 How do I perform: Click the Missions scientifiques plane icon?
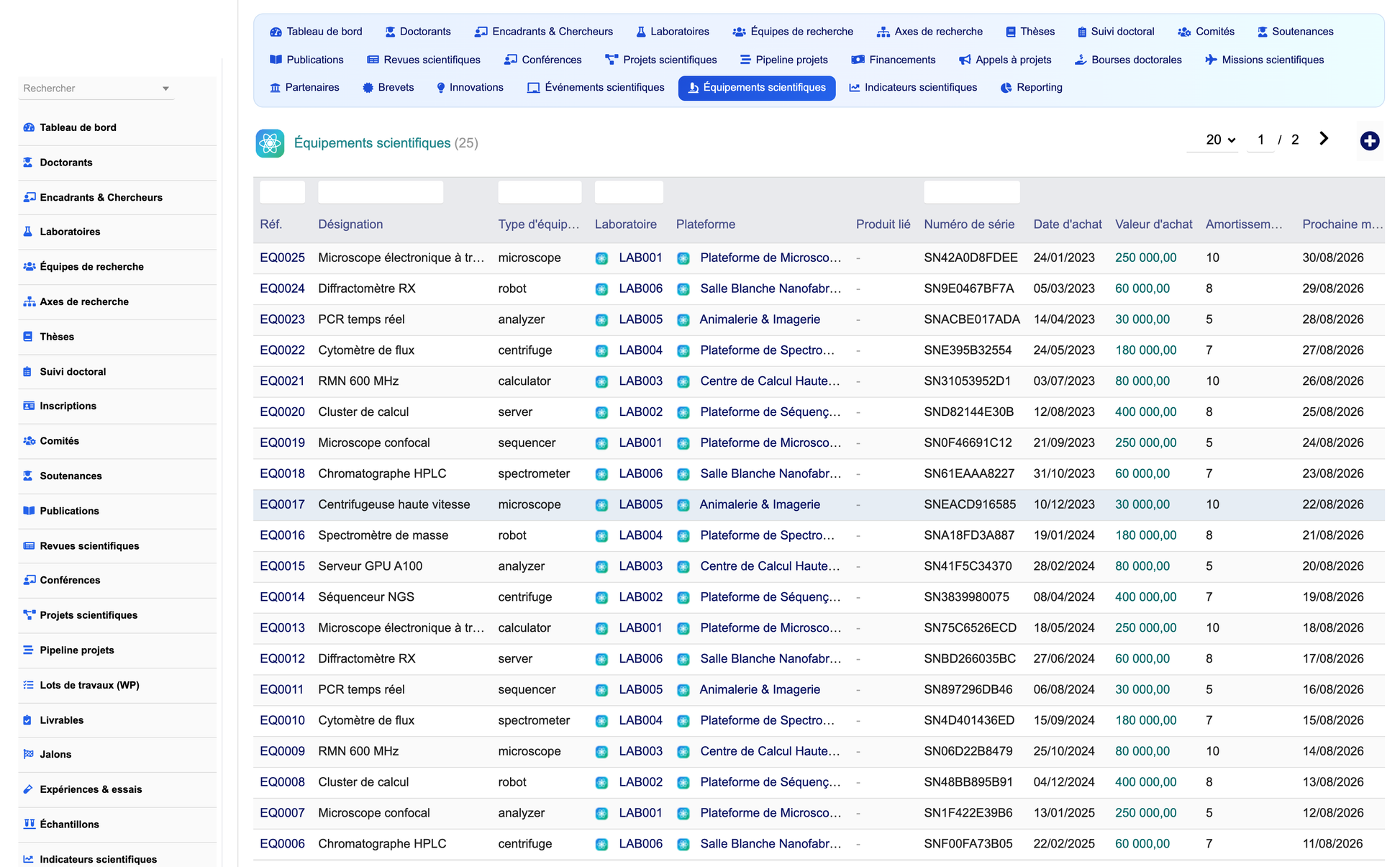(x=1211, y=60)
